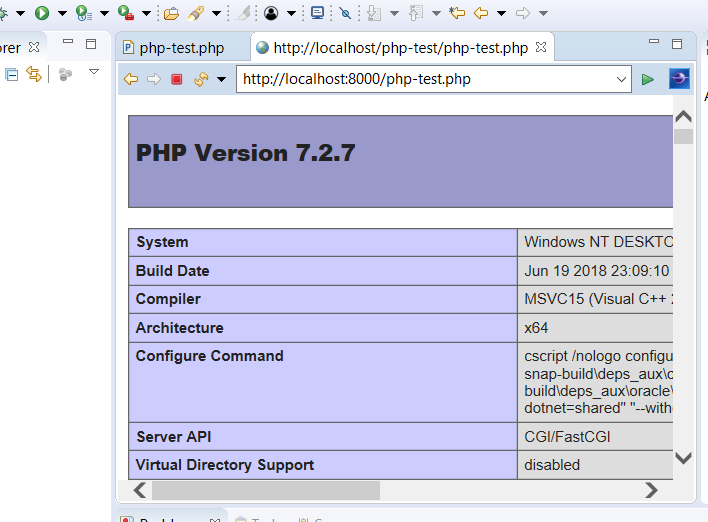Click the Explorer filter grey icon

(65, 75)
